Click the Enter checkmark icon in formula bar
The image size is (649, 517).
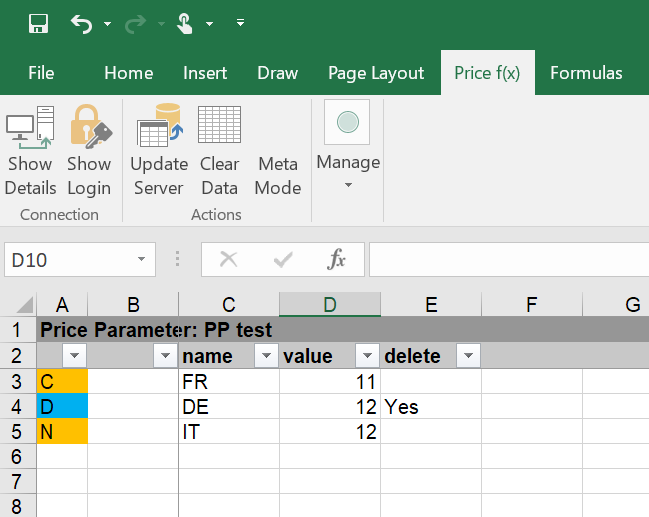click(283, 260)
